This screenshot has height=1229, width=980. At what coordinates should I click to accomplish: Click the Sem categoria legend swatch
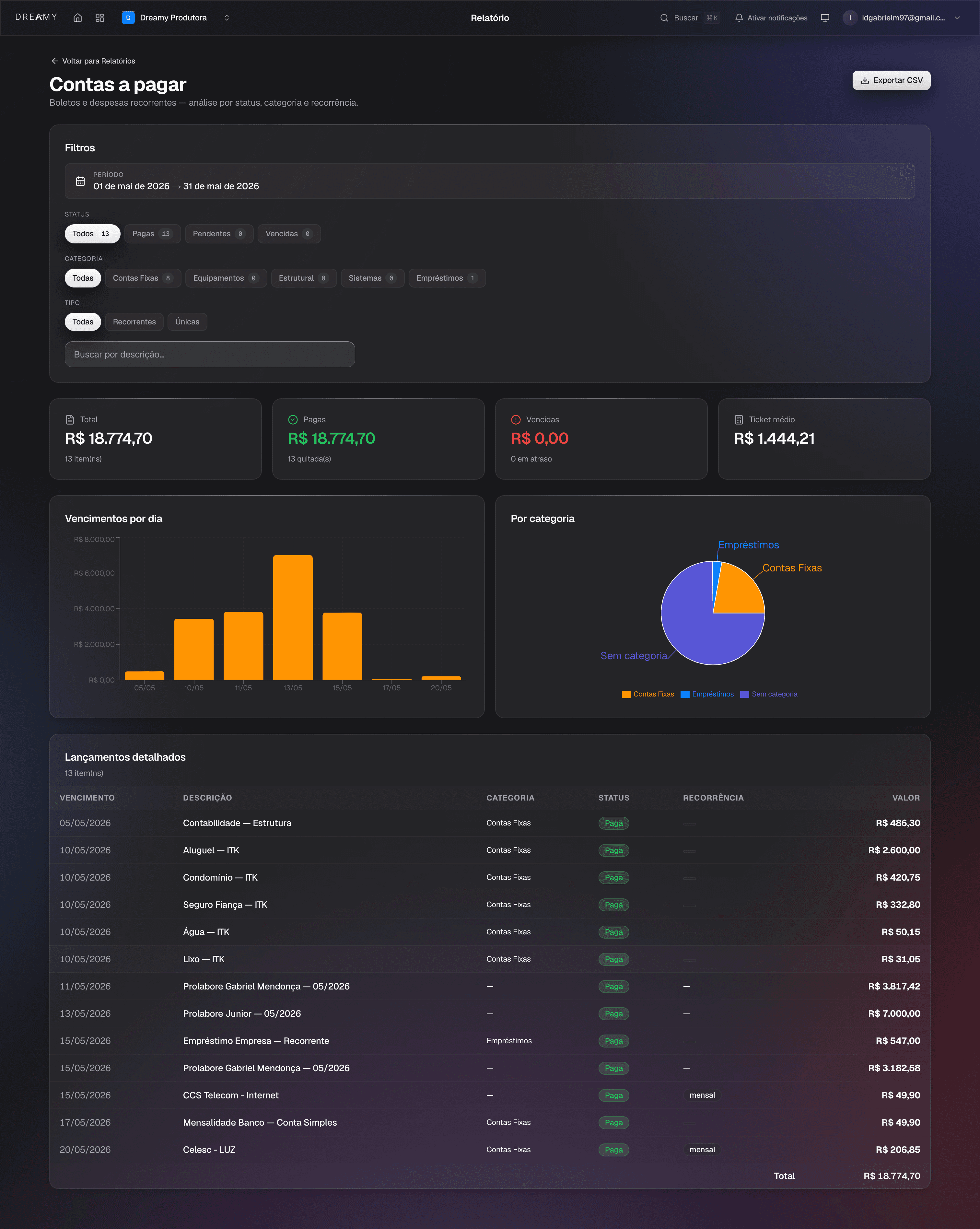click(x=744, y=694)
